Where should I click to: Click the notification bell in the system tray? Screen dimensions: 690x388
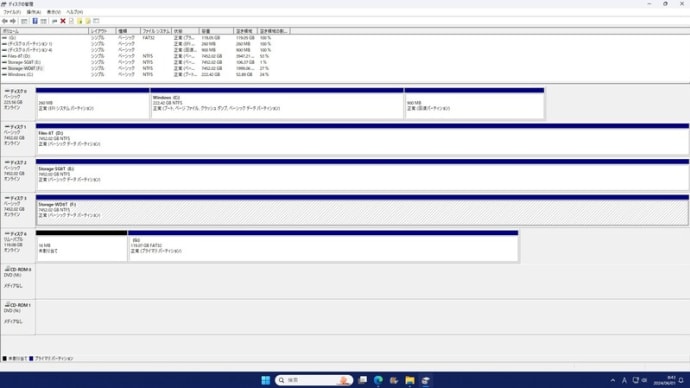click(x=681, y=380)
